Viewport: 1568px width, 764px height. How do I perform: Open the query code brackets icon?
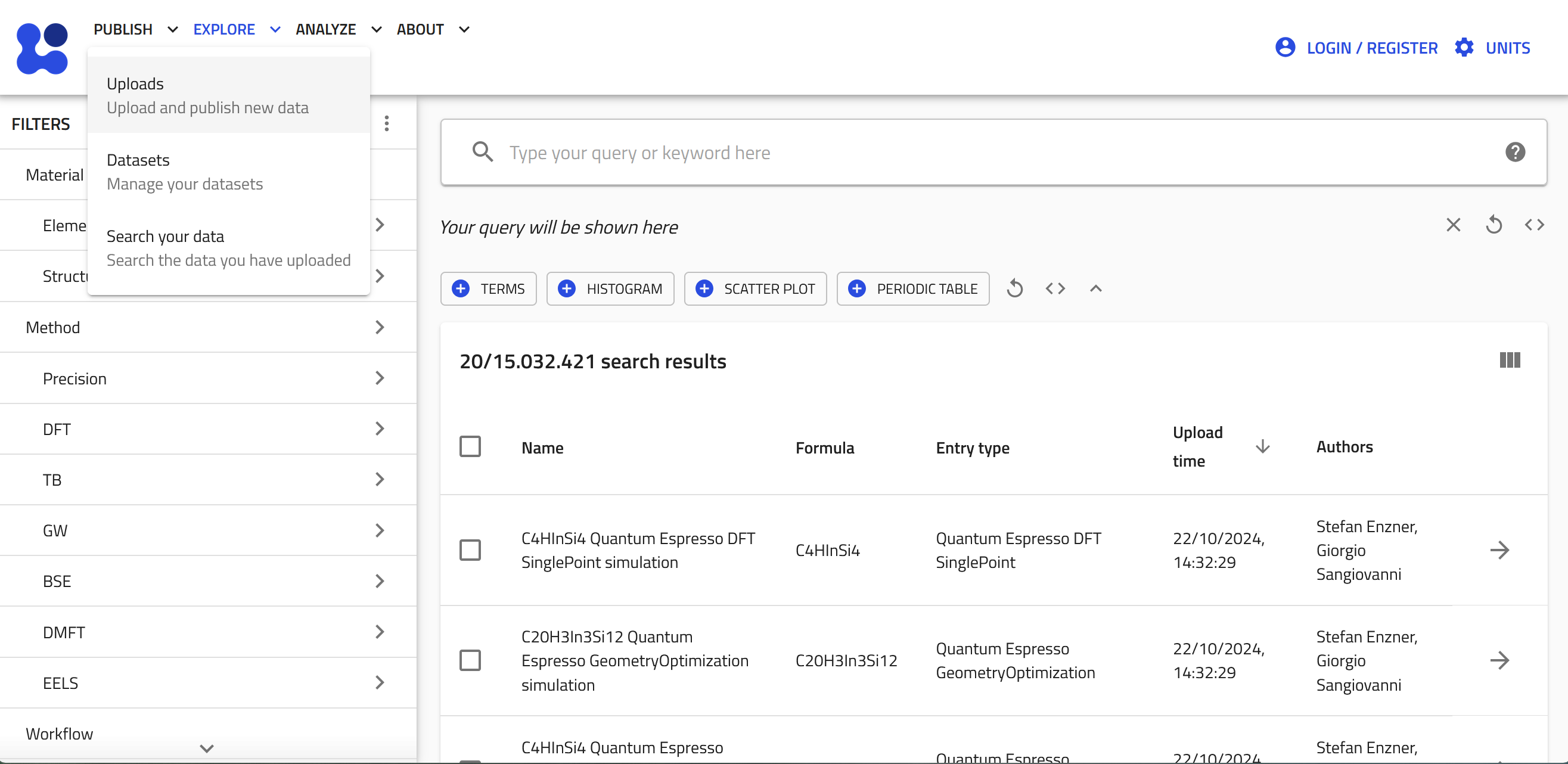[x=1534, y=225]
